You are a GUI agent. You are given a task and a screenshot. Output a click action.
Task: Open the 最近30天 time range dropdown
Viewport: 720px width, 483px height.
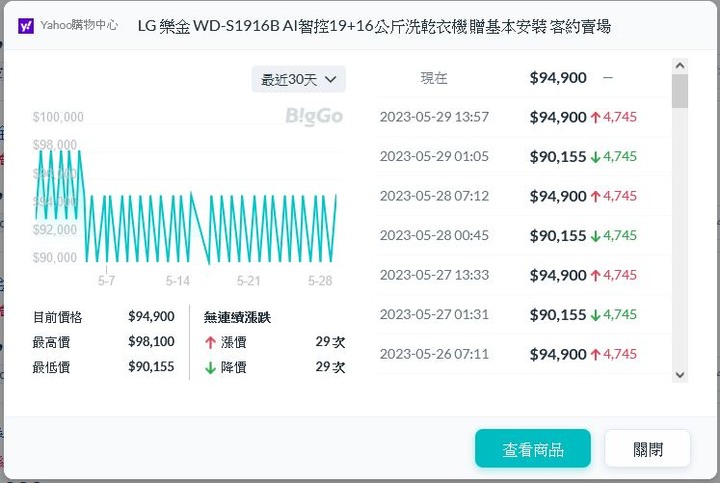[298, 79]
